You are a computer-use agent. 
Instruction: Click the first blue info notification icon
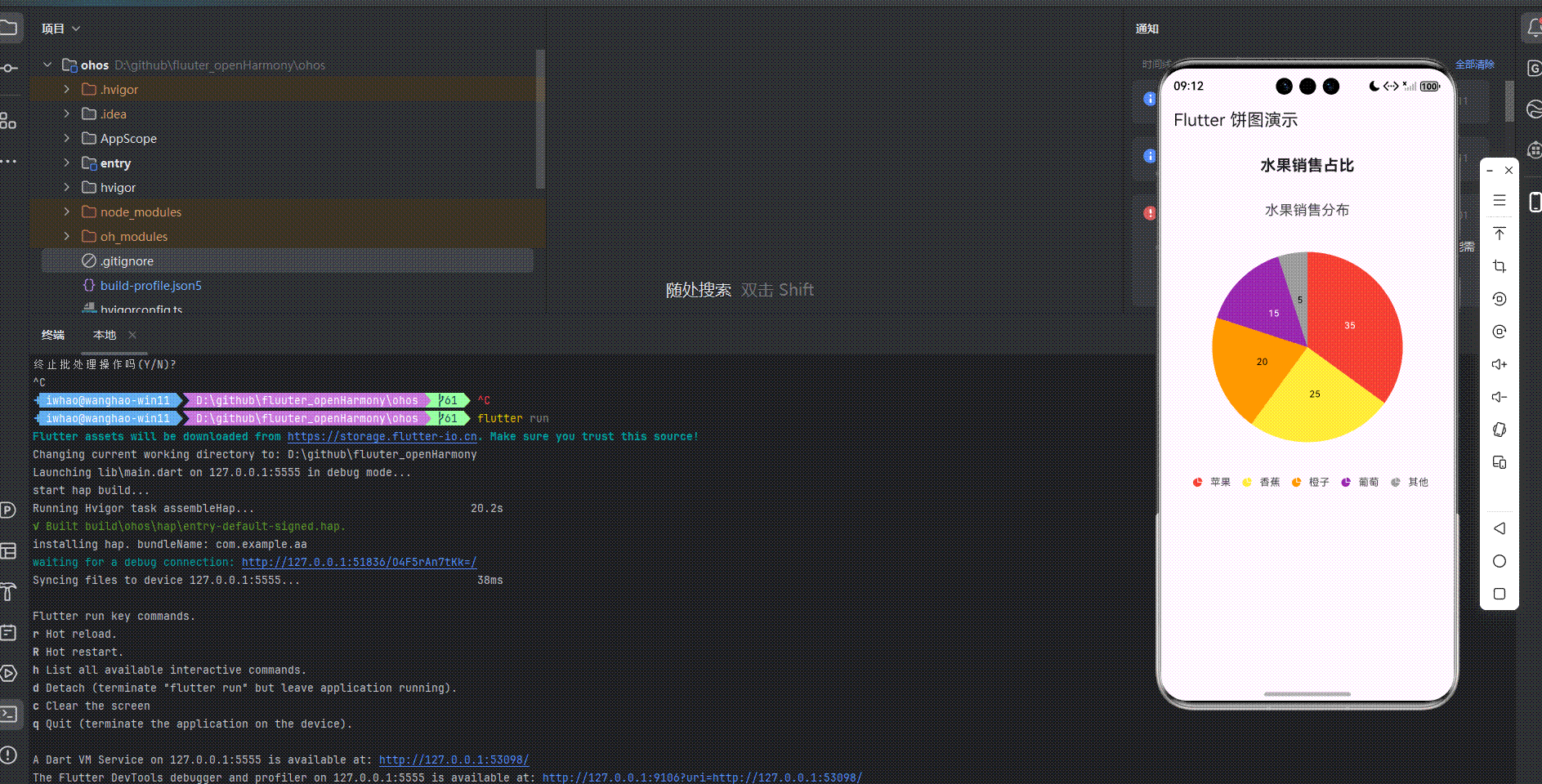(x=1150, y=99)
